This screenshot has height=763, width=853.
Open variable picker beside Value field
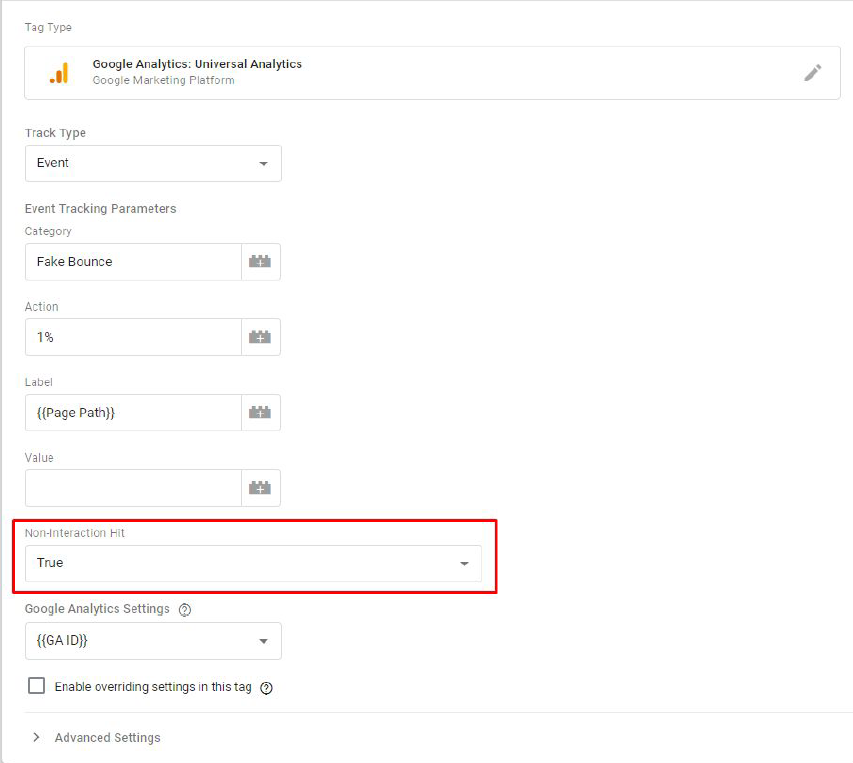point(260,488)
